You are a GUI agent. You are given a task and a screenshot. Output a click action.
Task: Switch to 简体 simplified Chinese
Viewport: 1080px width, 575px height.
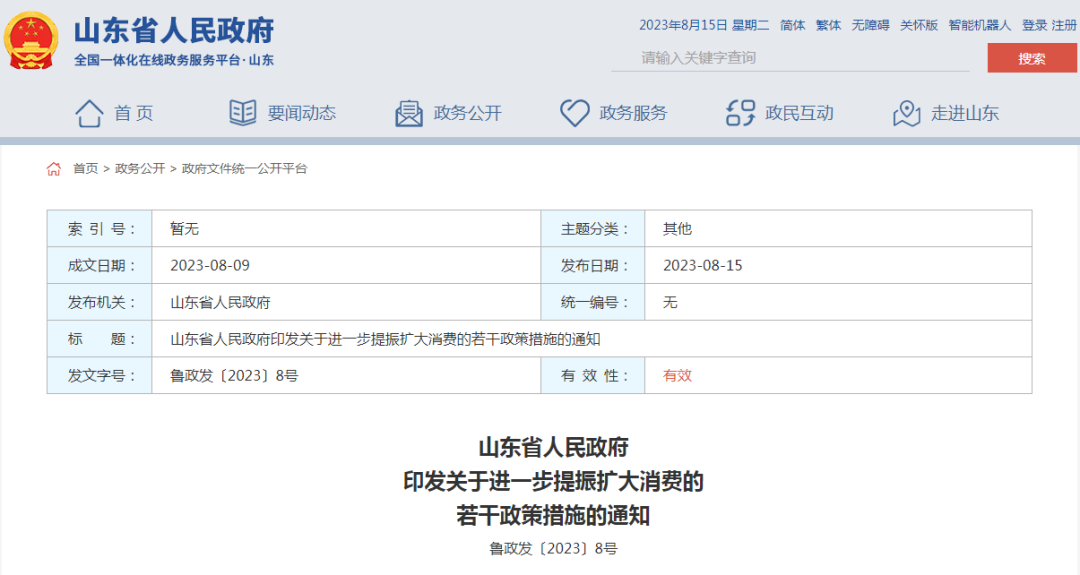pyautogui.click(x=793, y=25)
